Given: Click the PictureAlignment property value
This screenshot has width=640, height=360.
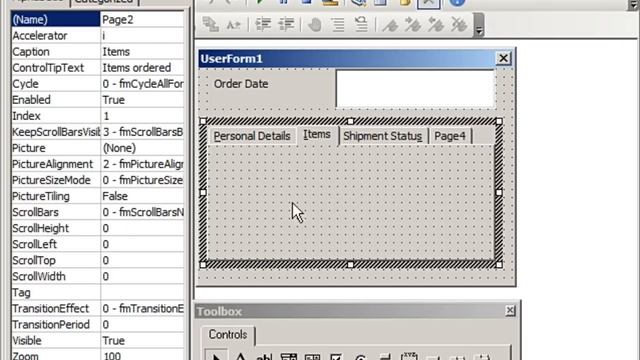Looking at the screenshot, I should (142, 164).
